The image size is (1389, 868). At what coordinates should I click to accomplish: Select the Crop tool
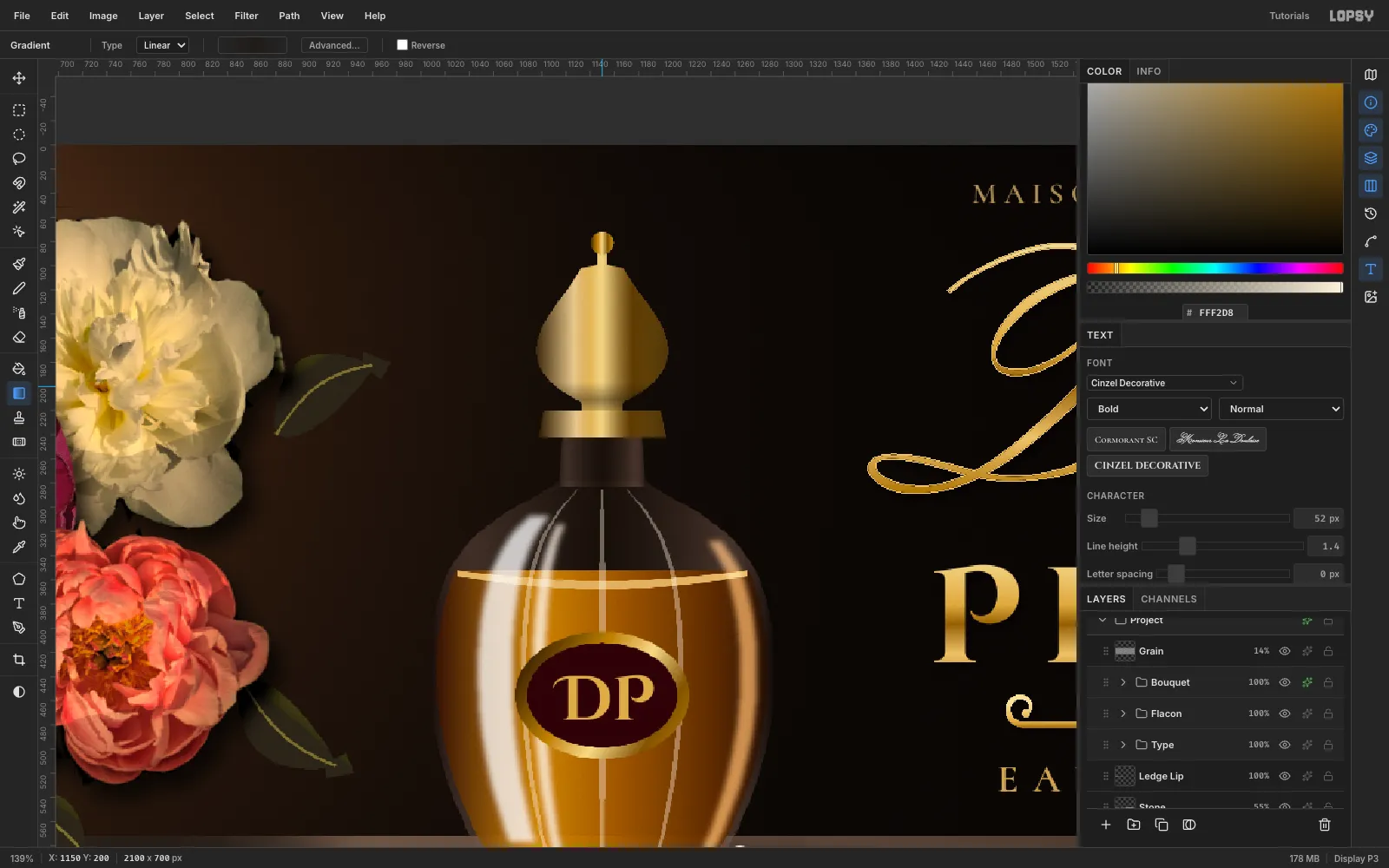[x=19, y=660]
